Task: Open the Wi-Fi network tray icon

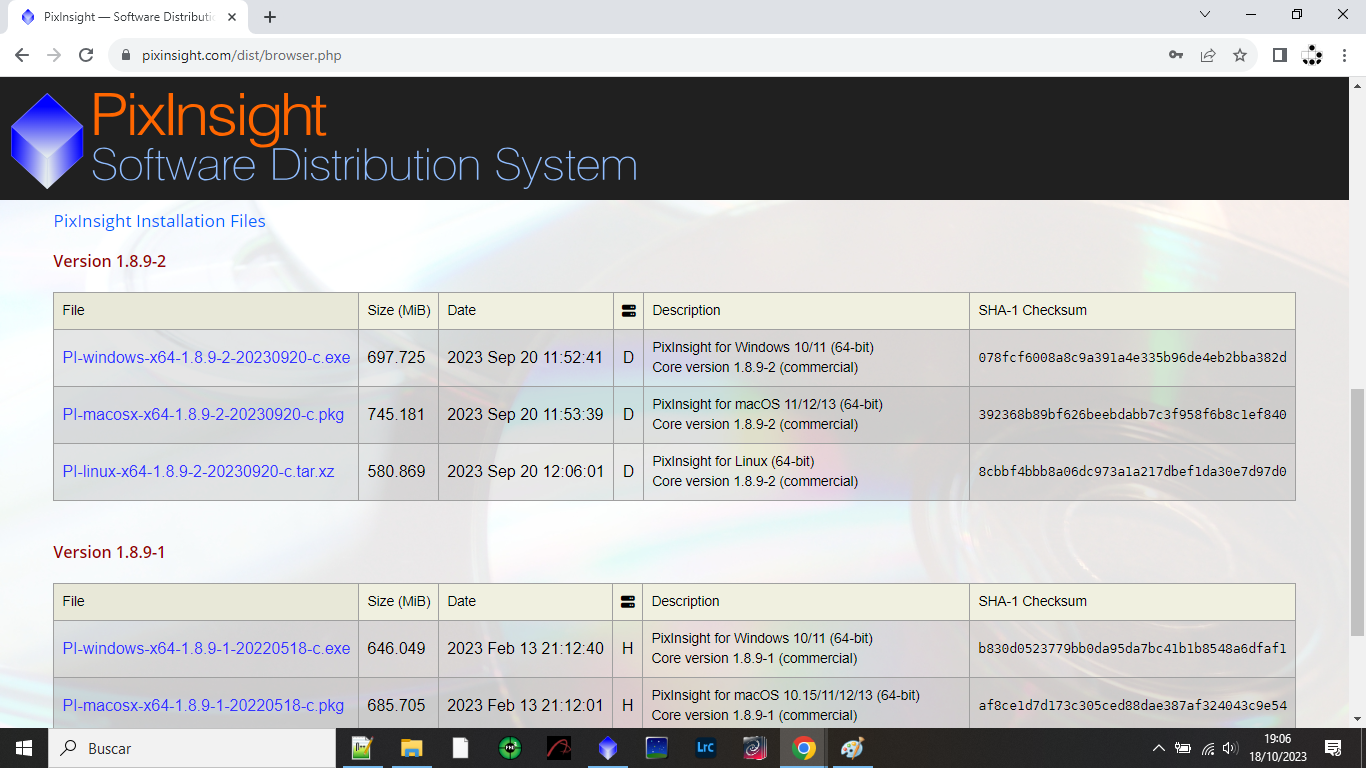Action: [1208, 748]
